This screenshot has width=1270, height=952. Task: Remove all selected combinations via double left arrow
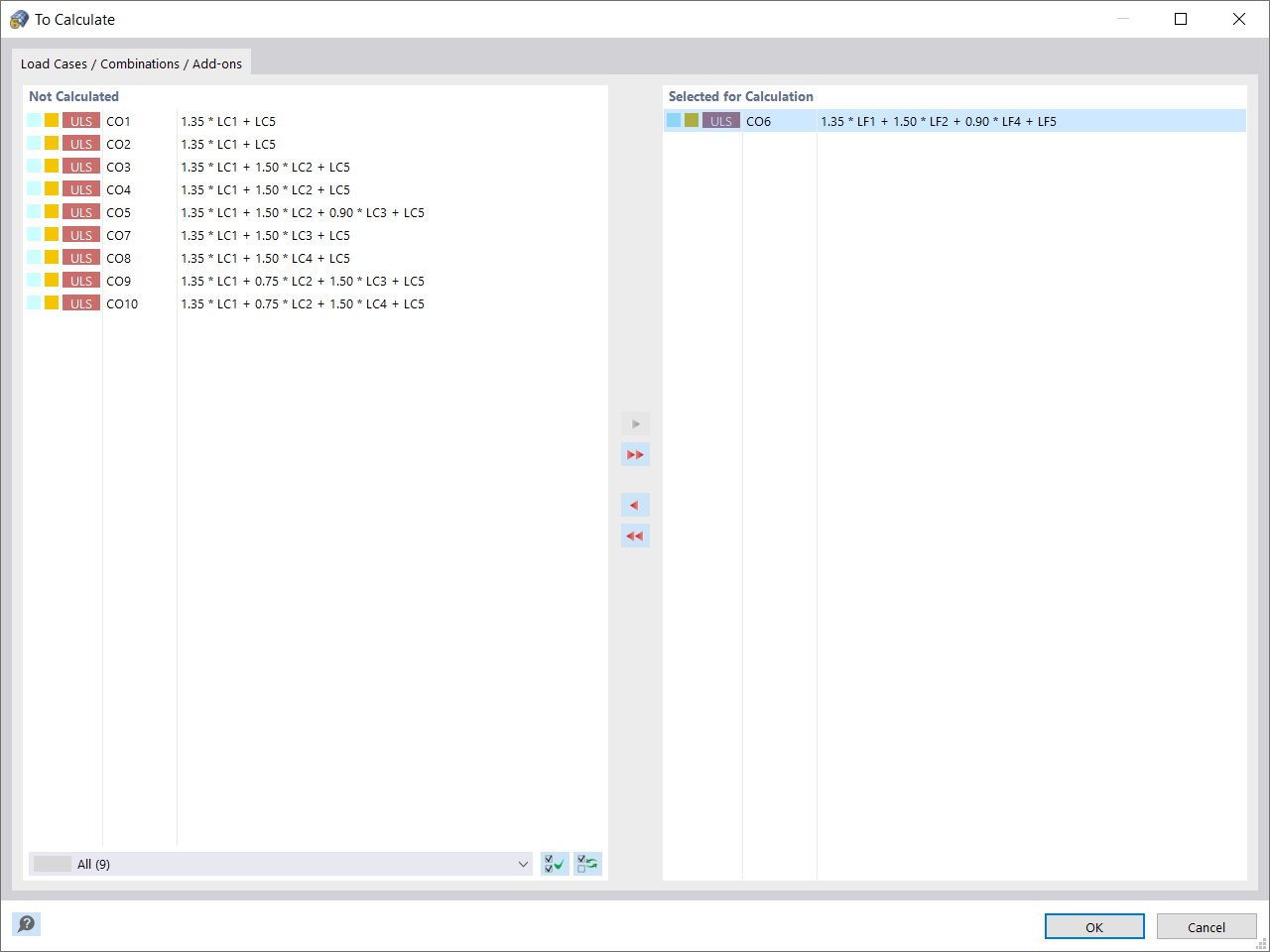click(635, 535)
